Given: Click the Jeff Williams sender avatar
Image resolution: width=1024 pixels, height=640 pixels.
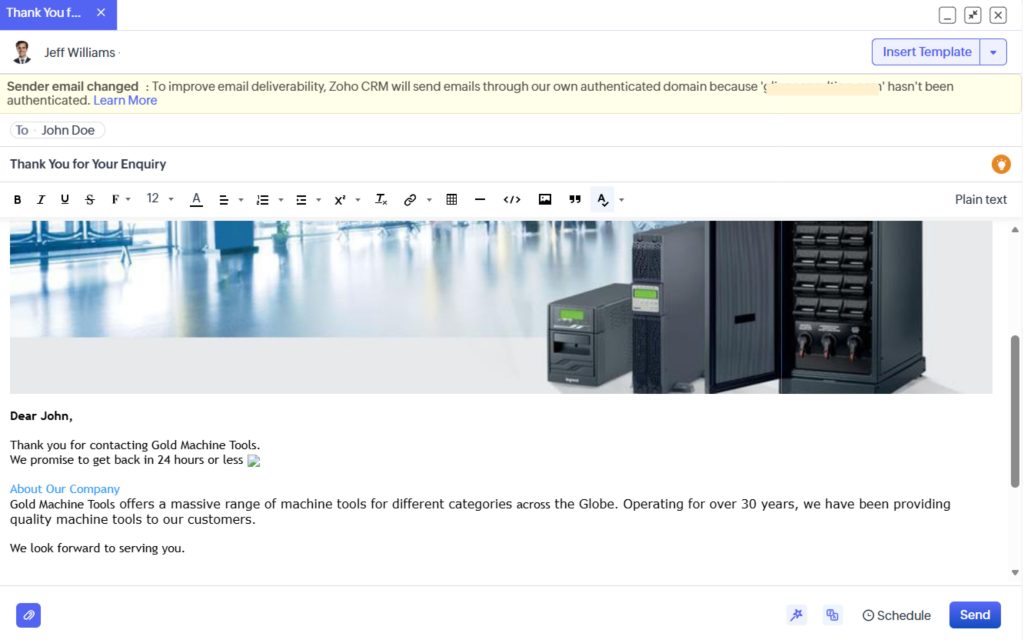Looking at the screenshot, I should (x=22, y=52).
